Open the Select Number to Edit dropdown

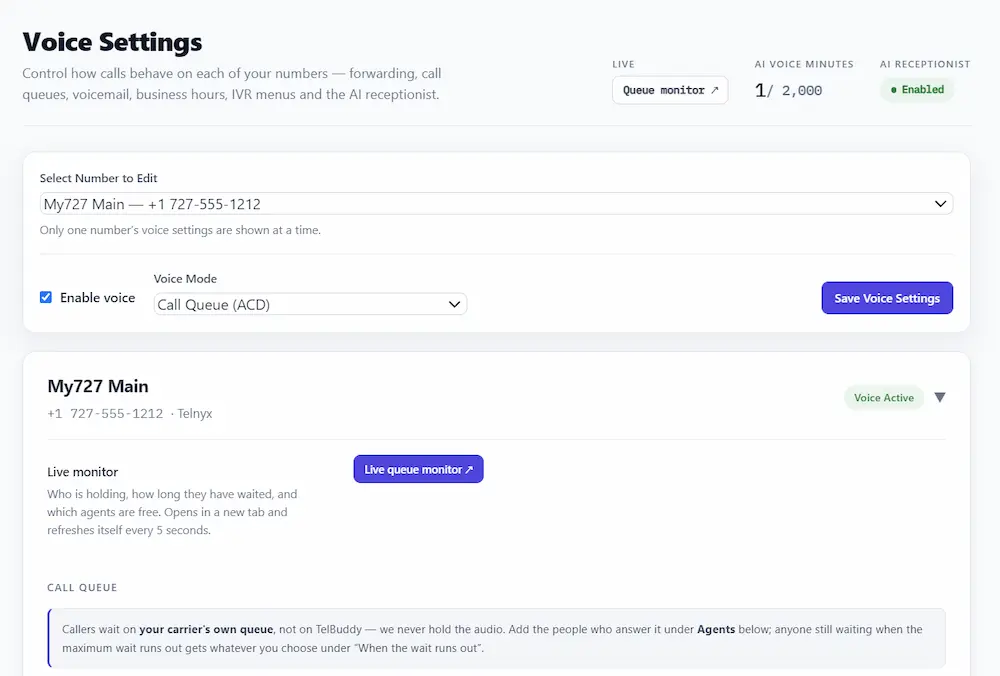(496, 203)
